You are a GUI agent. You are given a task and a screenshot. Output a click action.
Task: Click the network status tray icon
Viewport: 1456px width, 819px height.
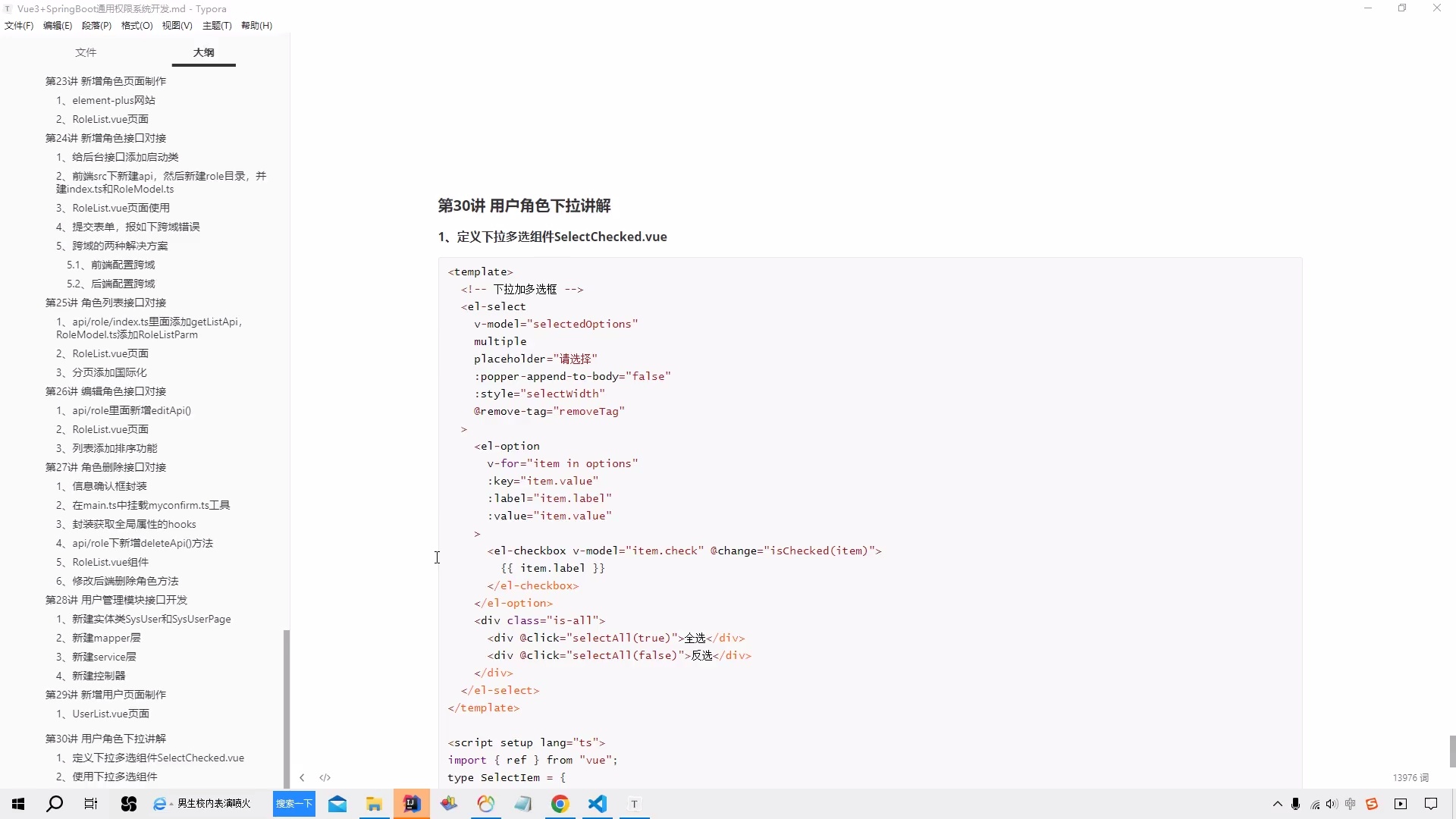pos(1314,805)
